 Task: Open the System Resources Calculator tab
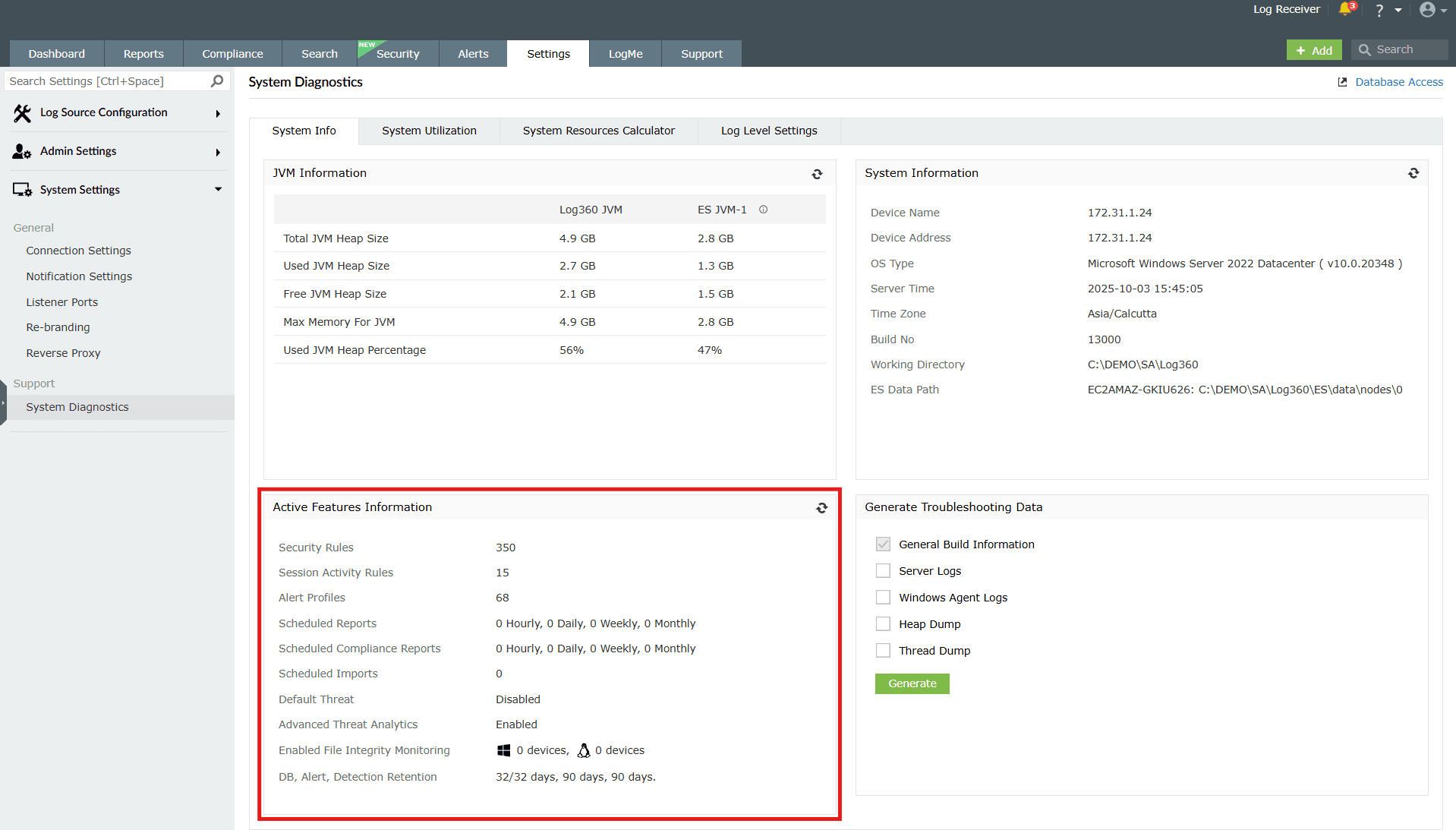(599, 131)
